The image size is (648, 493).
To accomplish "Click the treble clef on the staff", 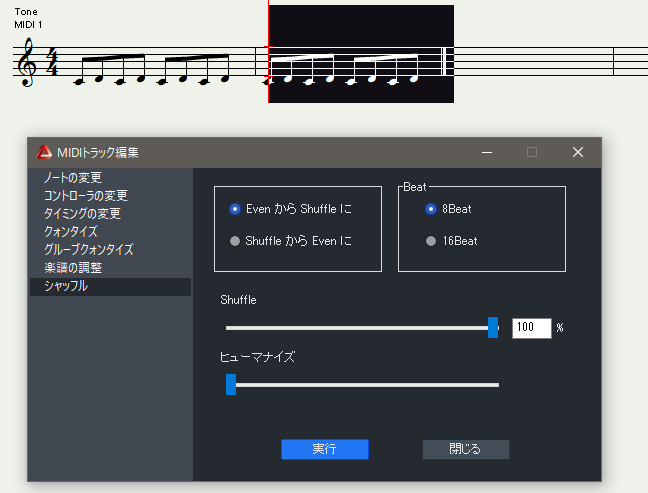I will pyautogui.click(x=27, y=63).
